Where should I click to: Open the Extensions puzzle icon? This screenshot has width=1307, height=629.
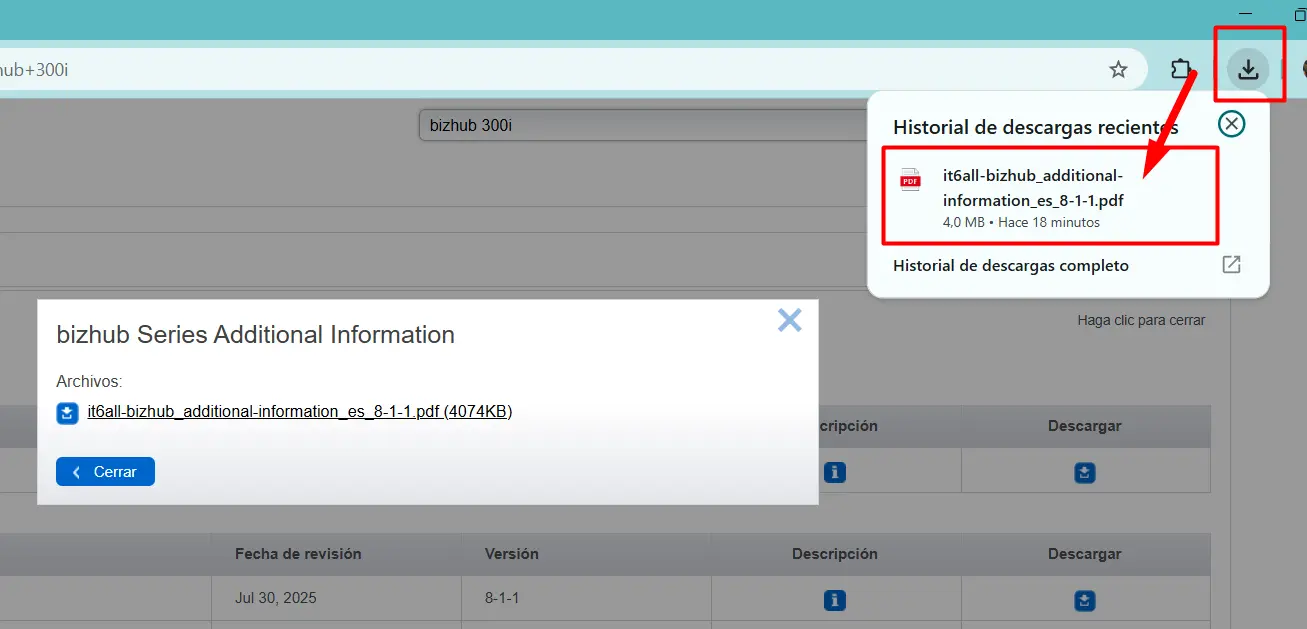click(1181, 69)
